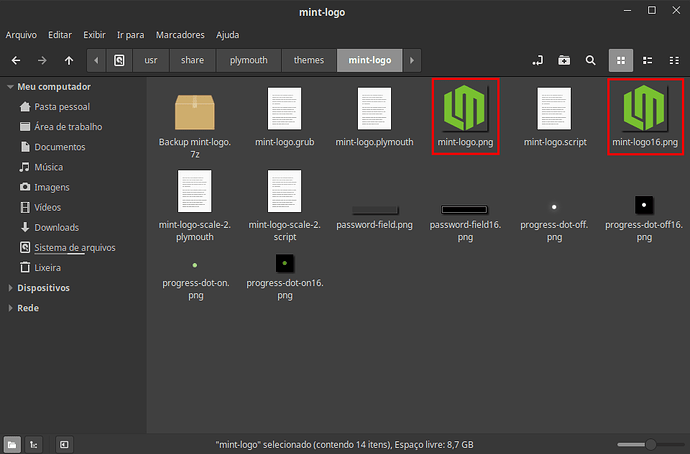Open Documentos in sidebar
Image resolution: width=690 pixels, height=454 pixels.
pos(53,147)
